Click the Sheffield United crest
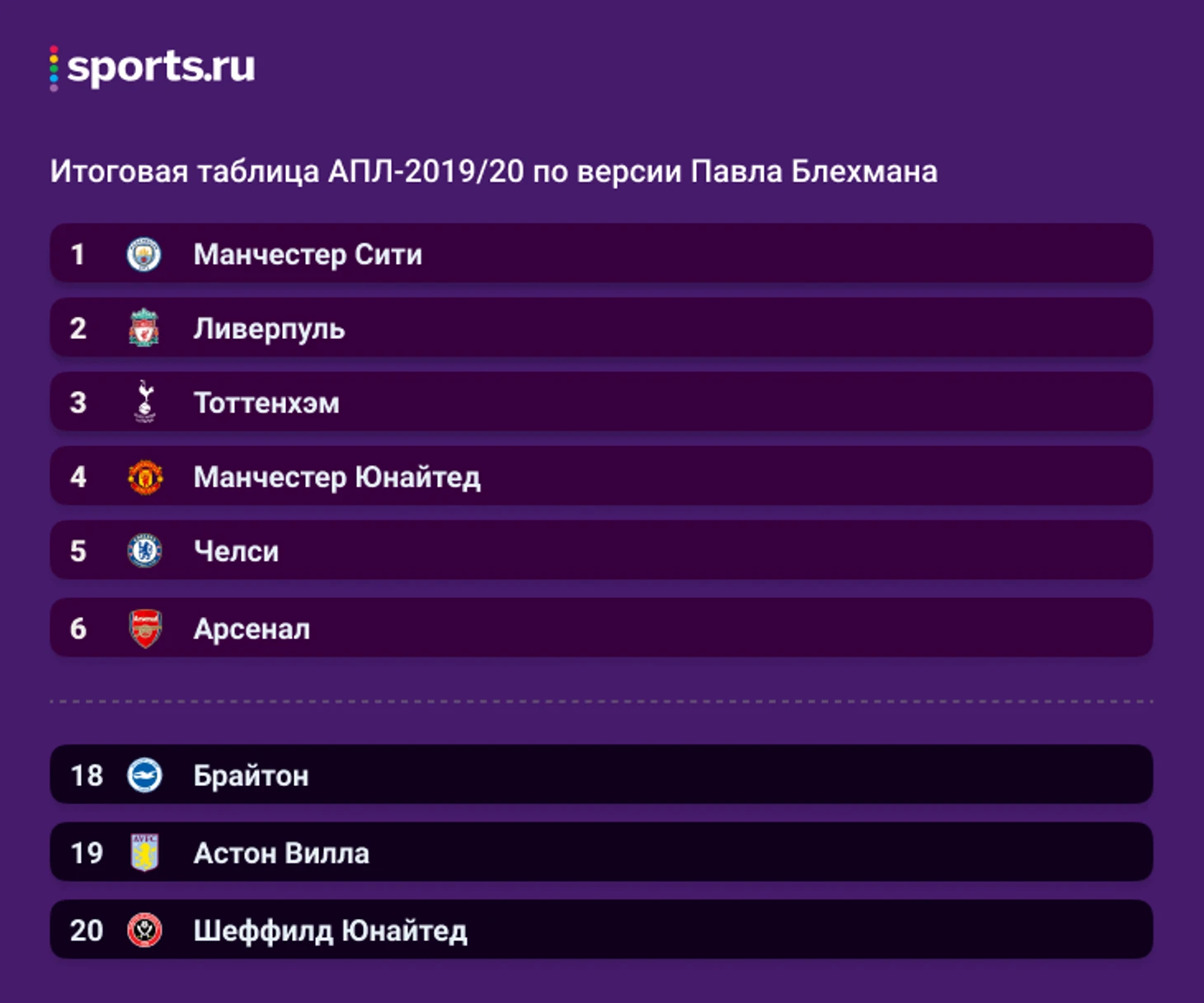Viewport: 1204px width, 1003px height. pyautogui.click(x=145, y=930)
